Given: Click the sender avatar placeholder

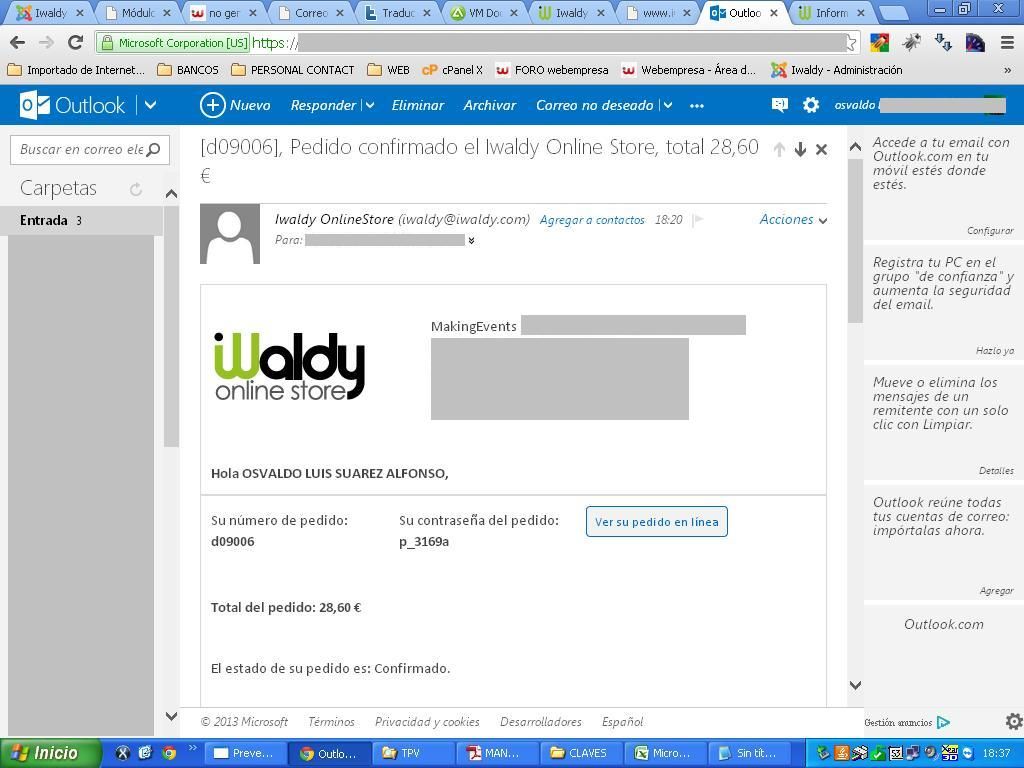Looking at the screenshot, I should tap(230, 234).
